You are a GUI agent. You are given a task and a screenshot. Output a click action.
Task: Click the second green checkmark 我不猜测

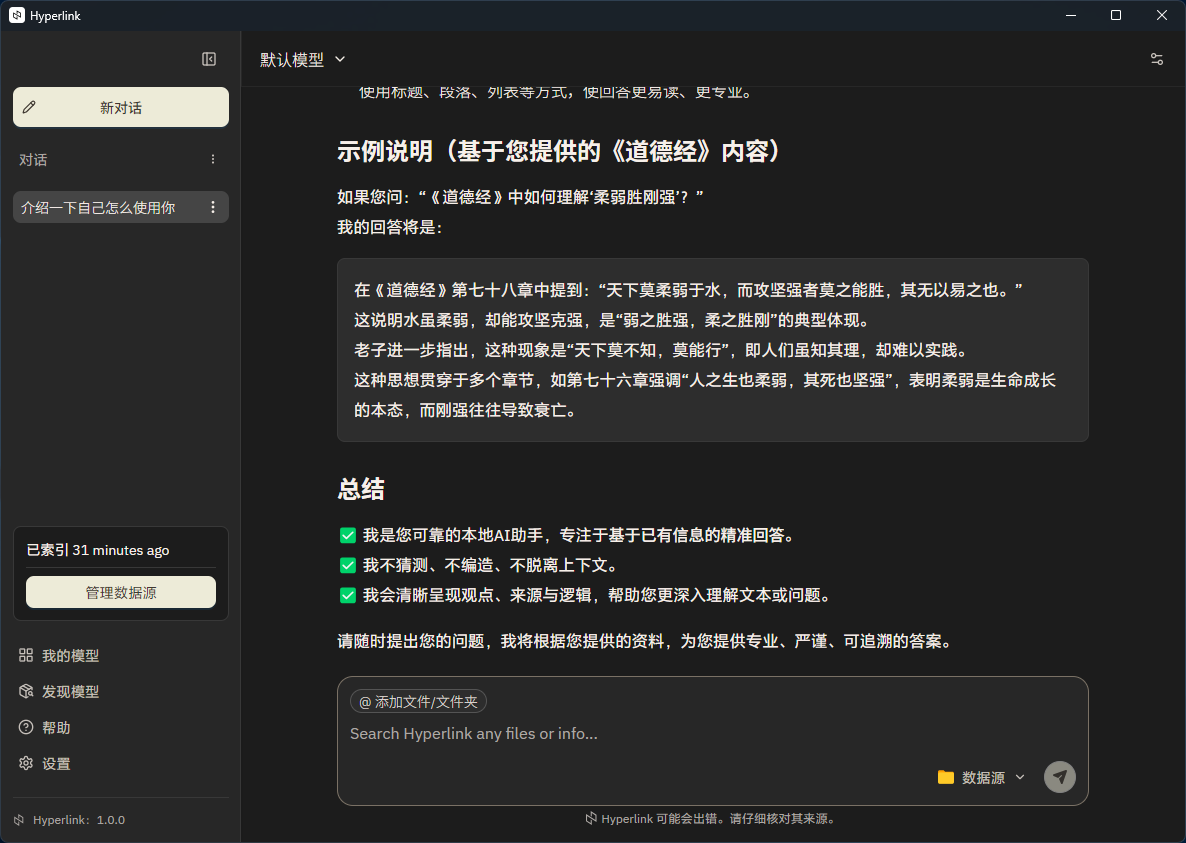348,565
